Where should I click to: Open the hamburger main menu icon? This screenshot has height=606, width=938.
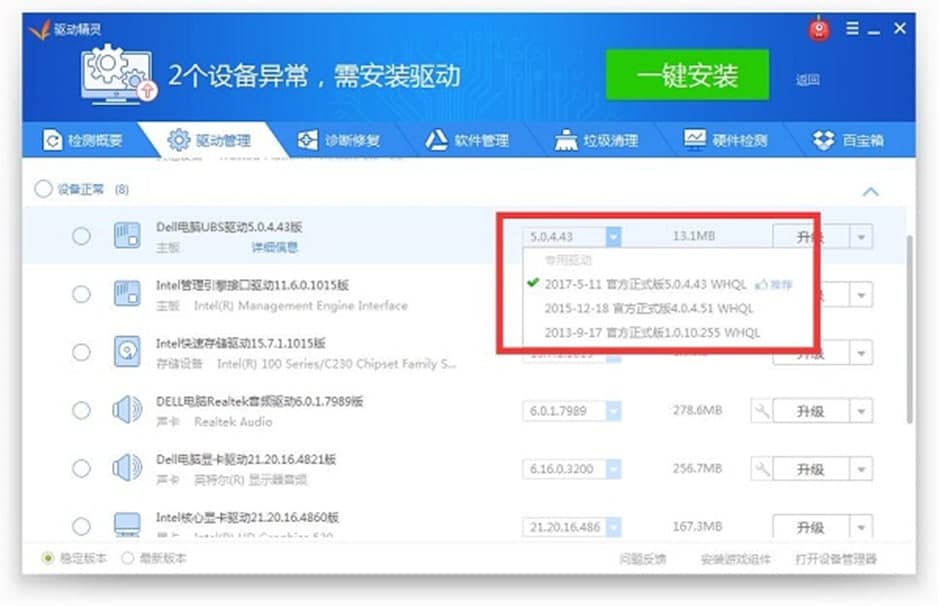(852, 28)
